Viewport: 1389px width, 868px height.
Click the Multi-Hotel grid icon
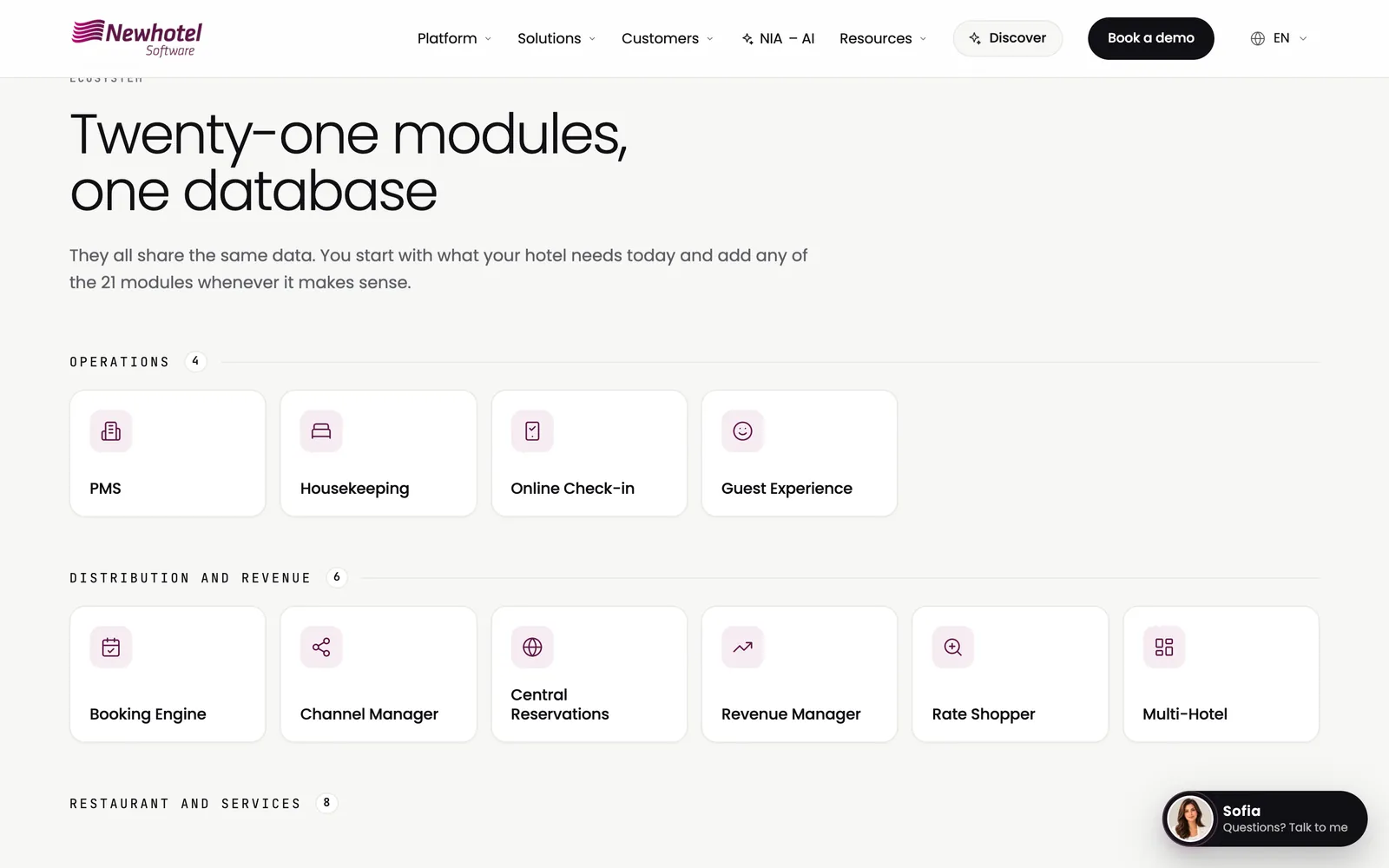[1164, 648]
